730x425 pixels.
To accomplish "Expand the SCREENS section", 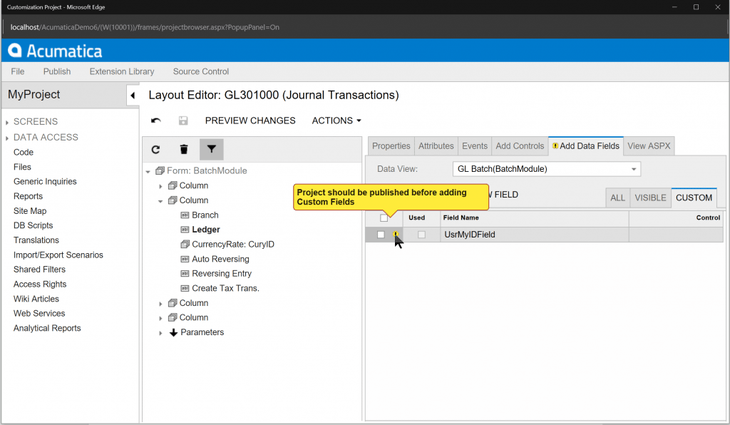I will [x=7, y=122].
